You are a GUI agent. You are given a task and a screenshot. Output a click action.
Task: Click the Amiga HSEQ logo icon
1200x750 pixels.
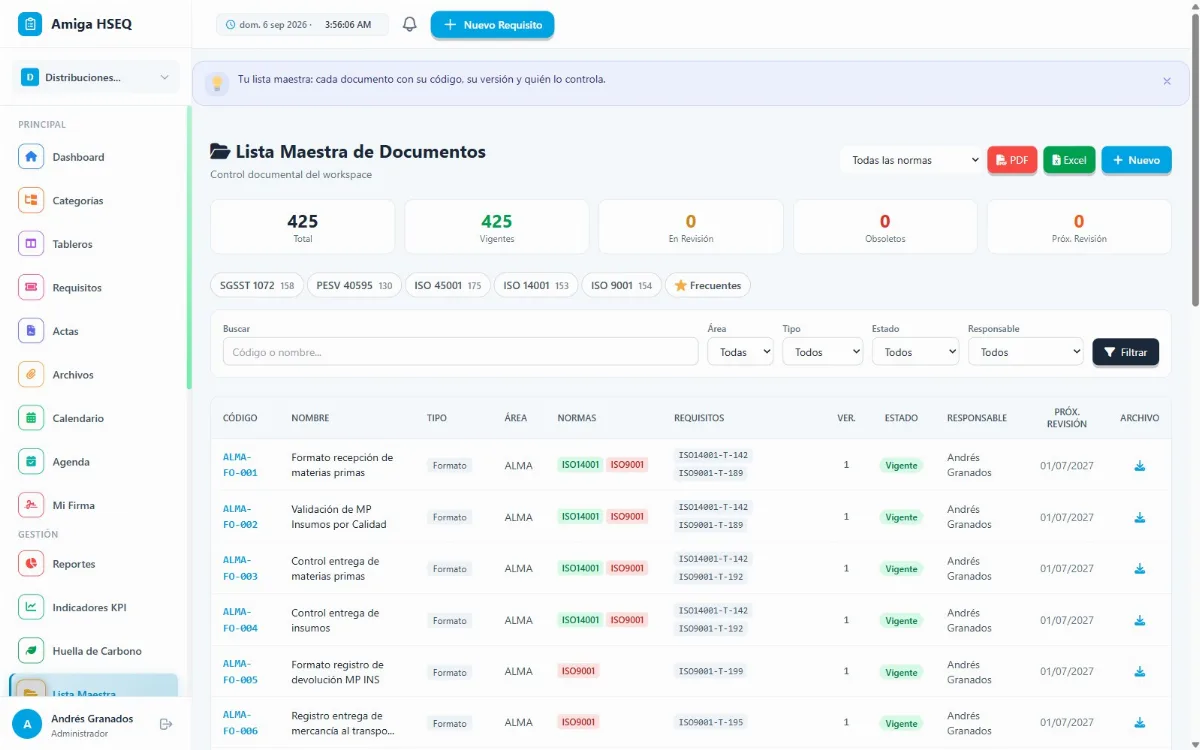pos(30,24)
